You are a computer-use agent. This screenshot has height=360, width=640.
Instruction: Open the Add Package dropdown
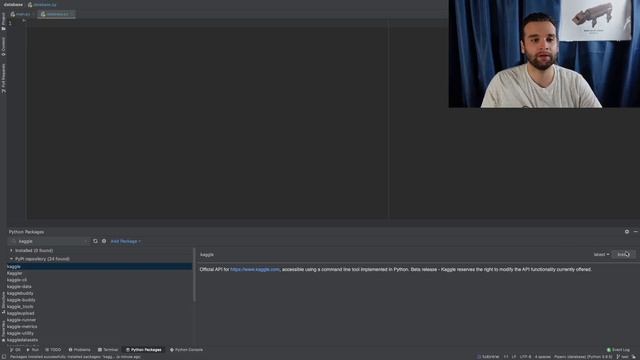click(x=126, y=241)
